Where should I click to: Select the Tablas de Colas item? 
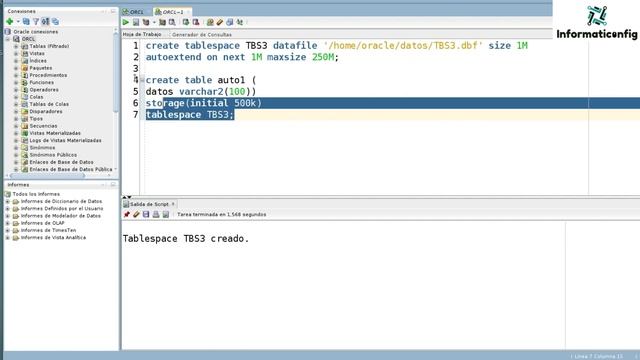(49, 104)
